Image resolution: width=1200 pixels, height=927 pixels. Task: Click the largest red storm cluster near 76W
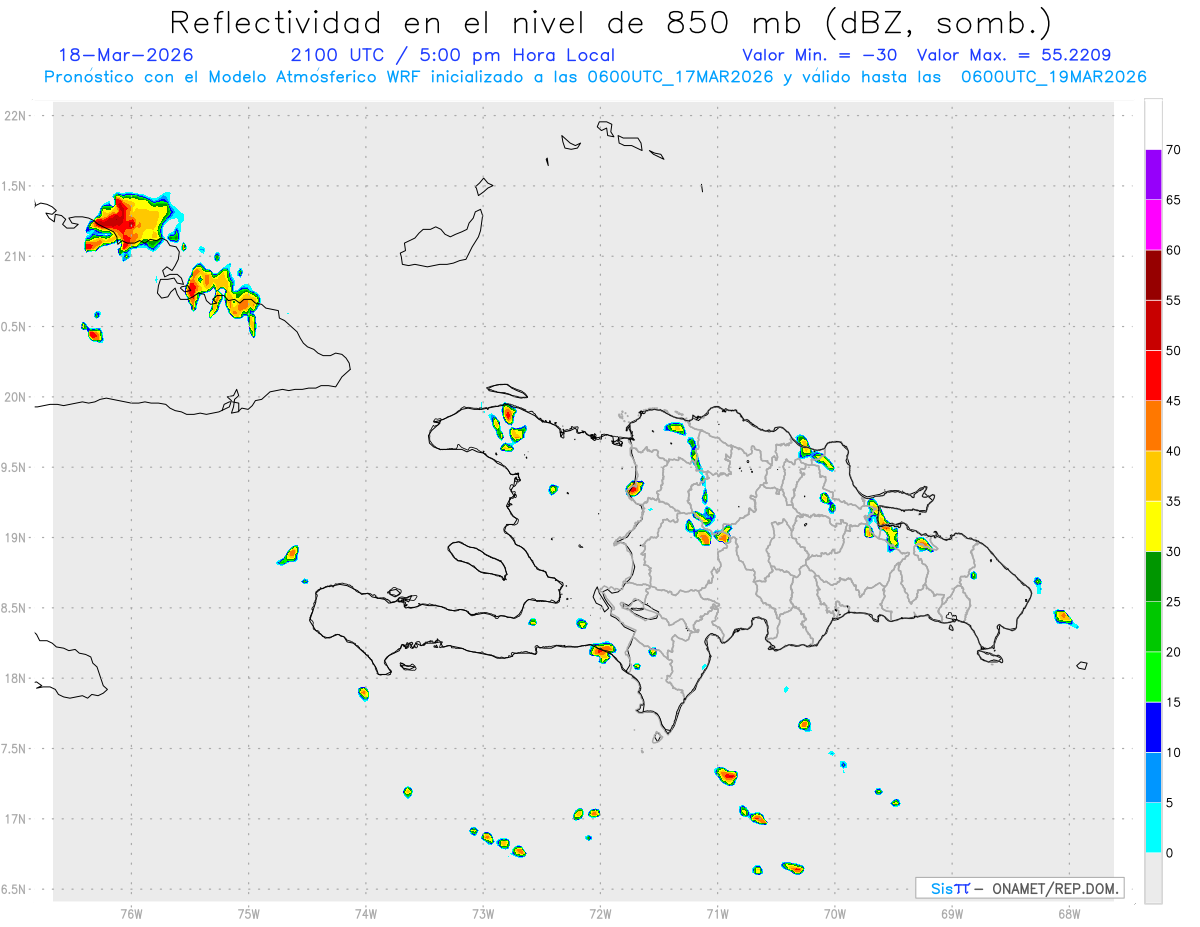pos(132,222)
